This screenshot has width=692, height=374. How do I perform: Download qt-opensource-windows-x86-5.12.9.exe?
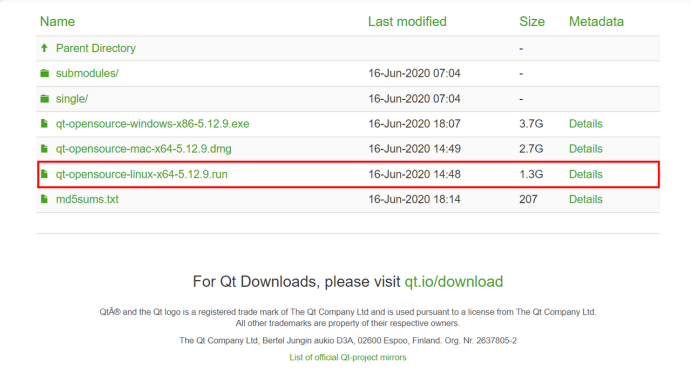pos(152,124)
